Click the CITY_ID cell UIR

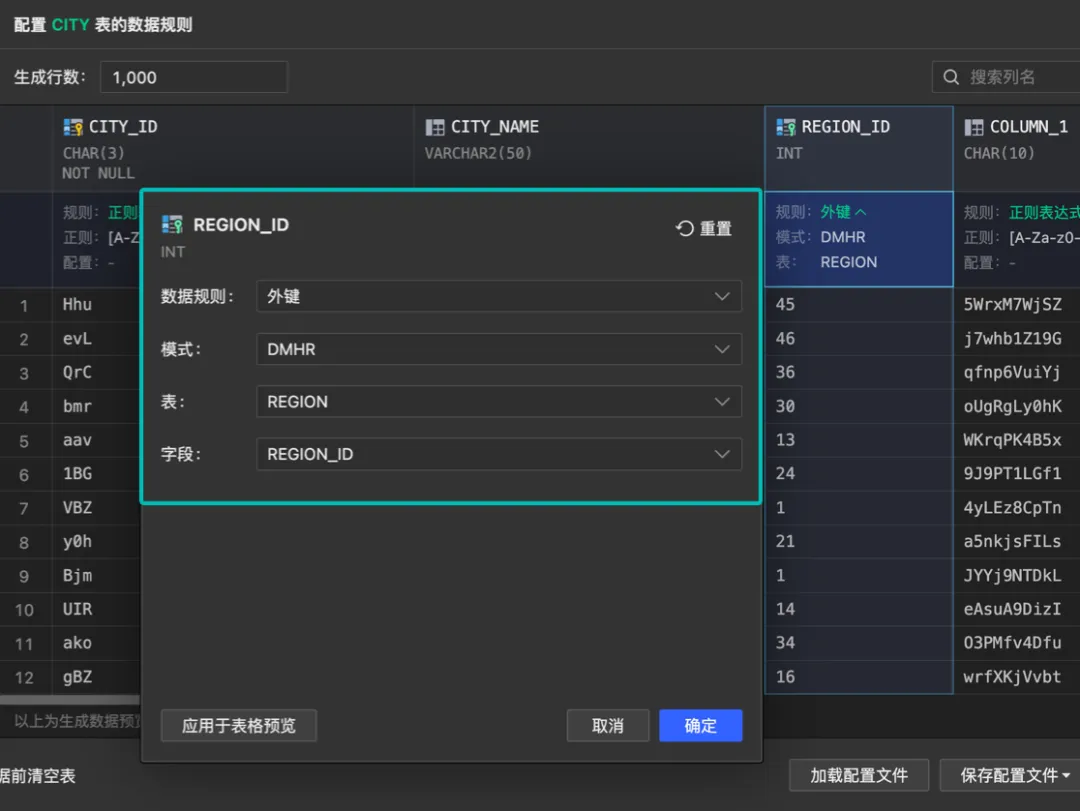pos(77,608)
